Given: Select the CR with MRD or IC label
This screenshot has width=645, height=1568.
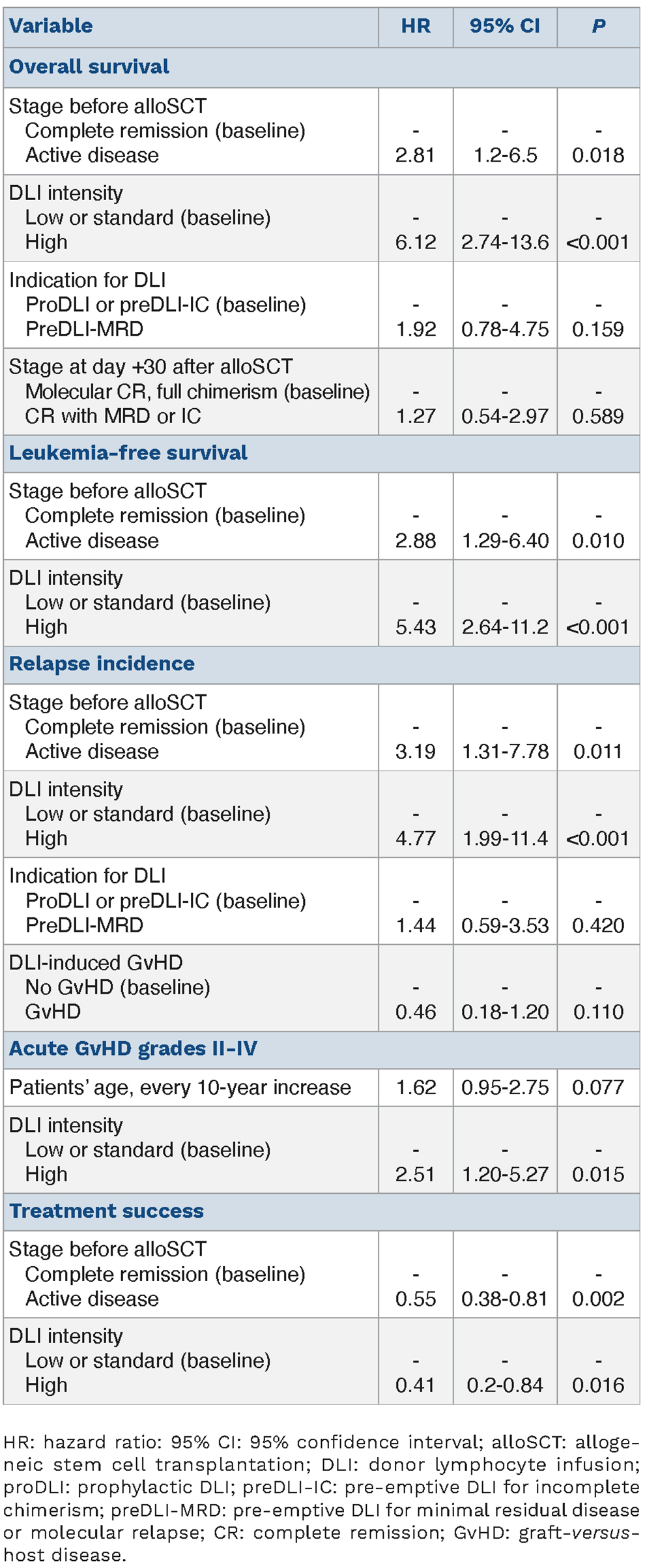Looking at the screenshot, I should point(113,416).
